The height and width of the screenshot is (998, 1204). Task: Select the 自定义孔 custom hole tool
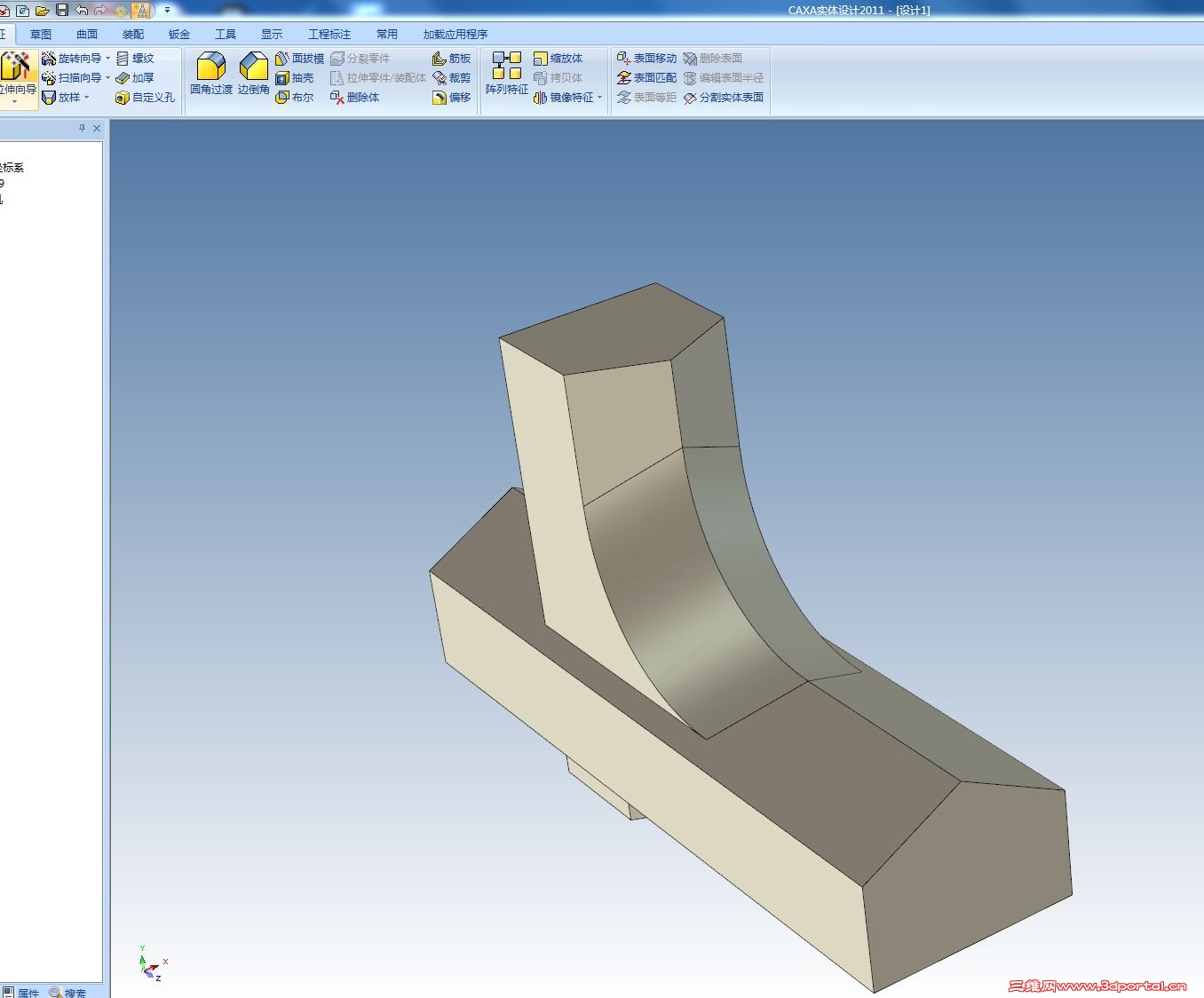145,98
